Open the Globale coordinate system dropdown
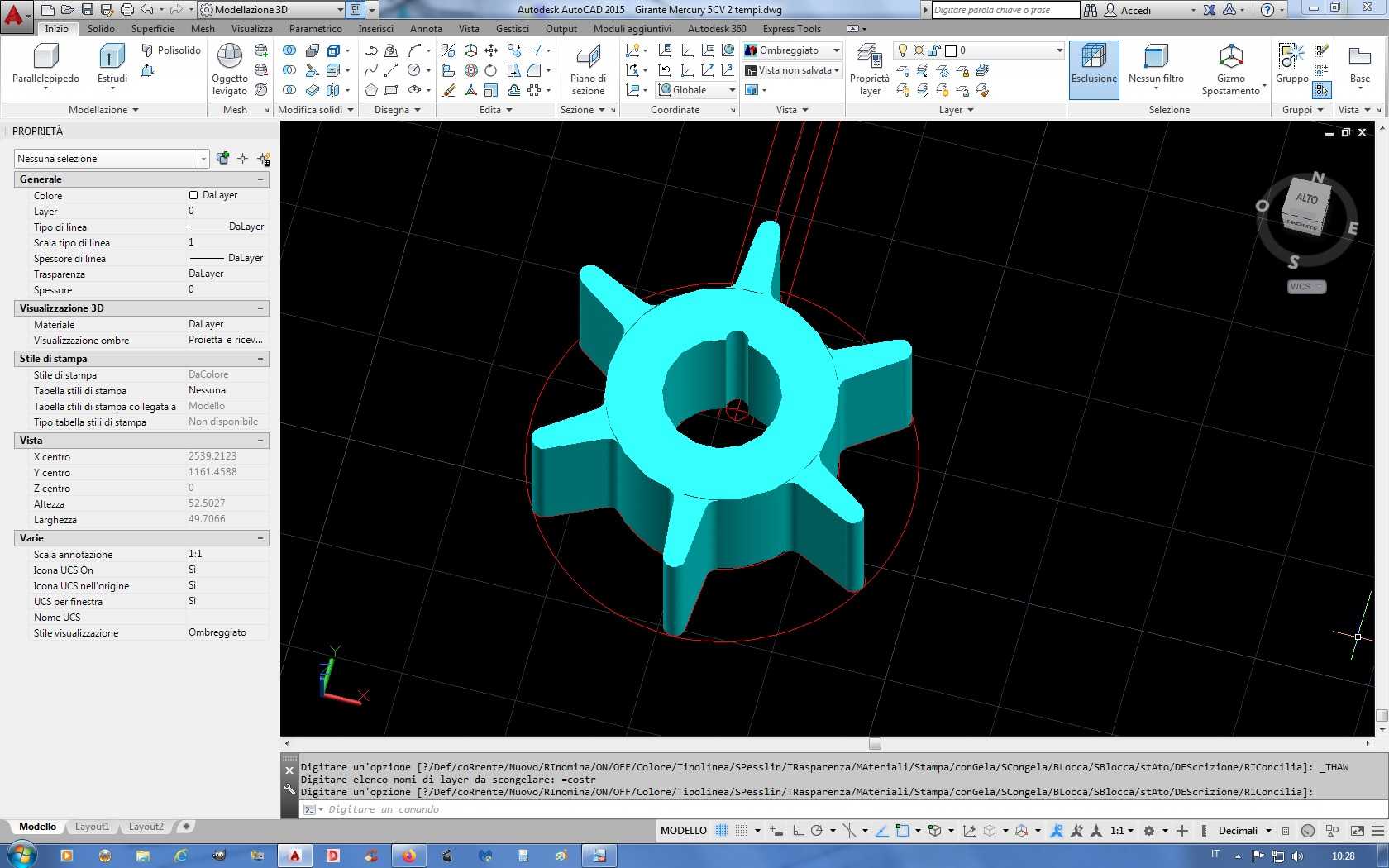The image size is (1389, 868). point(696,90)
